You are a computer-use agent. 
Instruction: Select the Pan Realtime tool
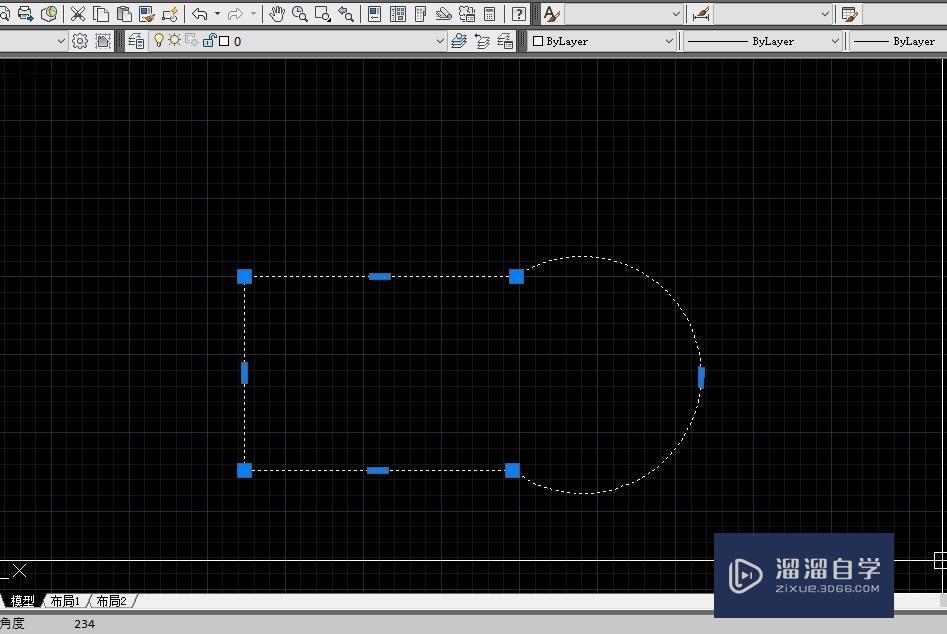(x=277, y=14)
